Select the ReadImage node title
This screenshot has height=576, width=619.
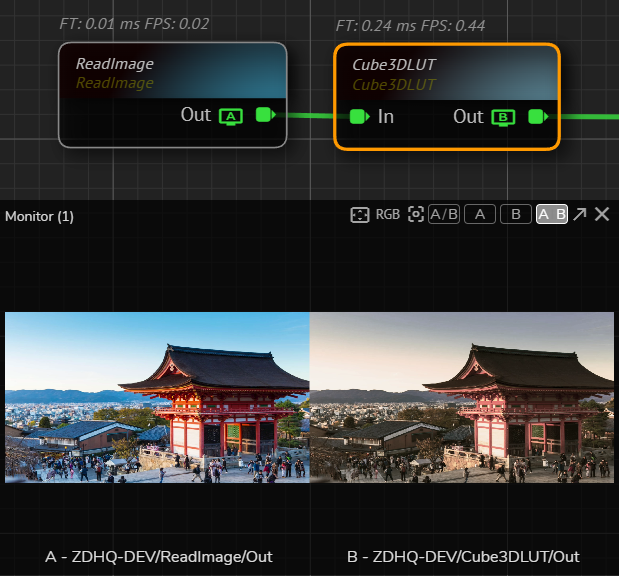pos(115,64)
